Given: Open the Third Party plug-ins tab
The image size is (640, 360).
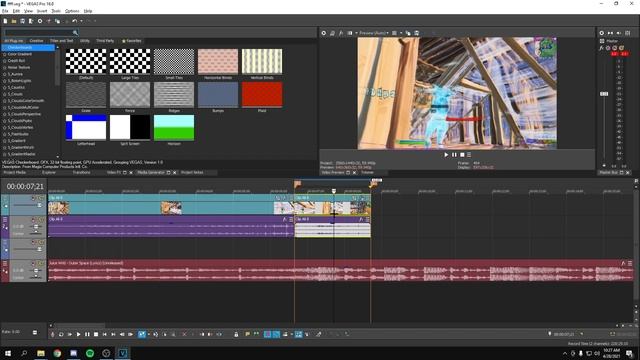Looking at the screenshot, I should click(x=105, y=41).
